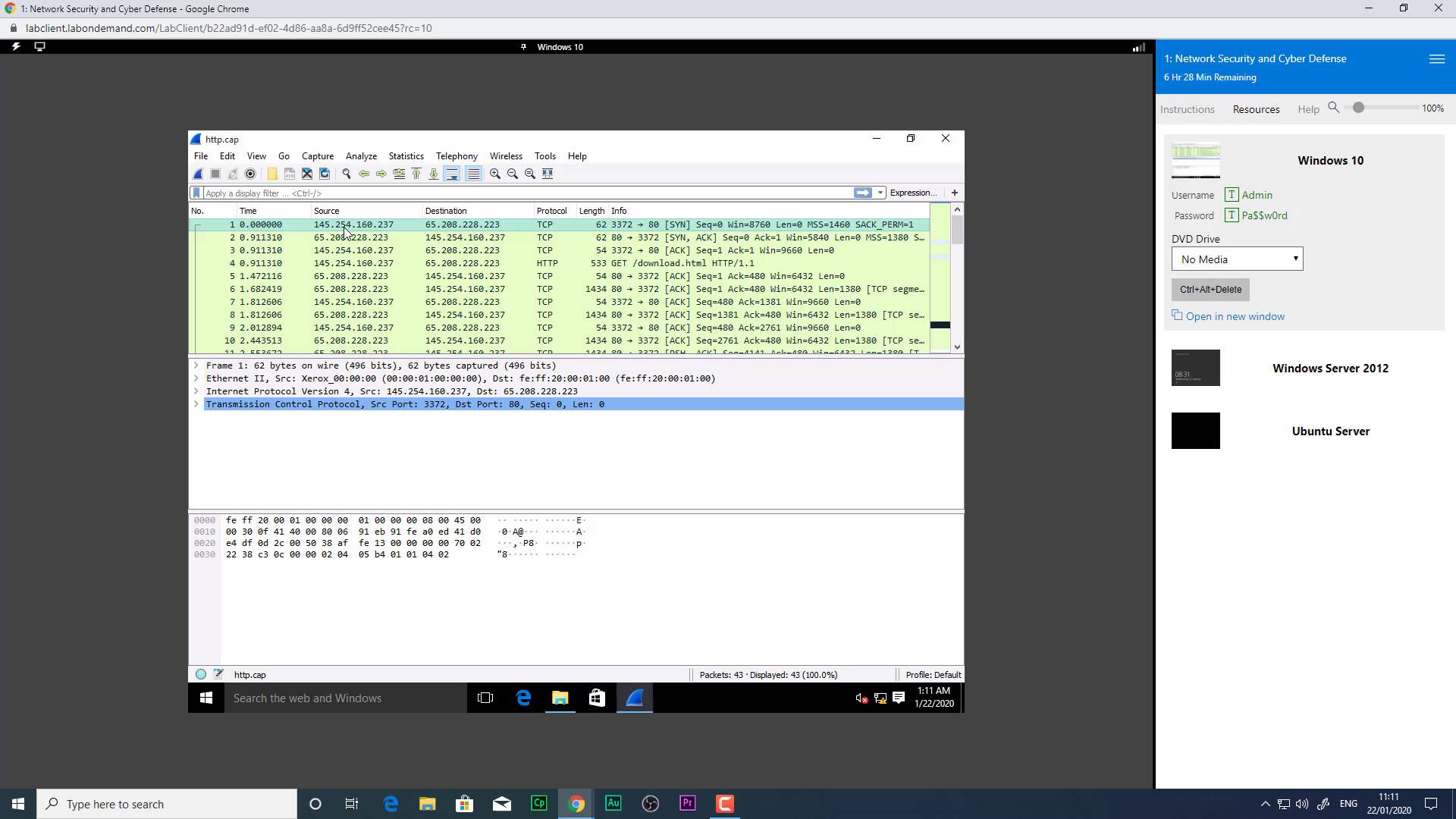Open the DVD Drive No Media dropdown
1456x819 pixels.
(1237, 259)
